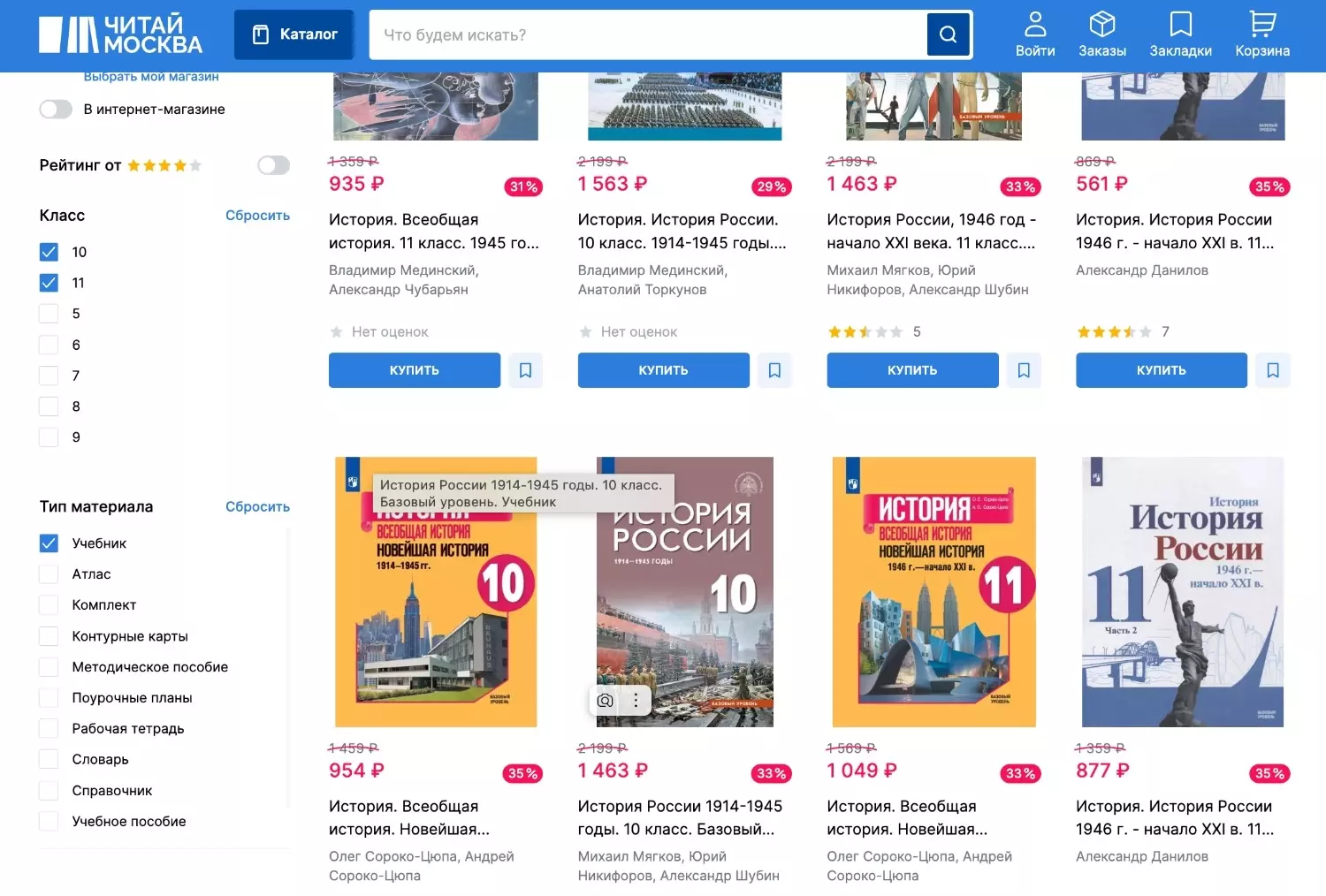Click the star rating with 5 reviews
This screenshot has height=896, width=1326.
click(x=874, y=331)
